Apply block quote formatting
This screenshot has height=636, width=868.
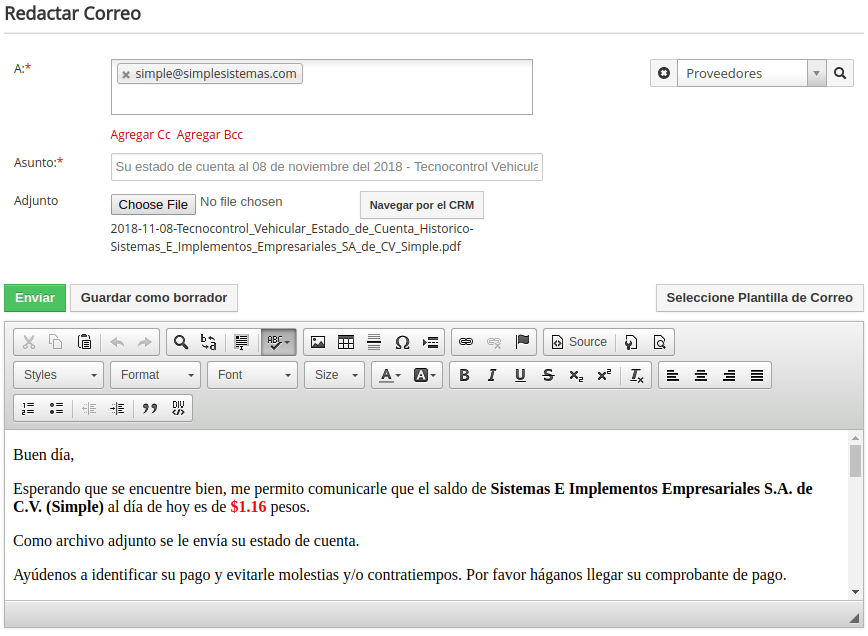149,409
